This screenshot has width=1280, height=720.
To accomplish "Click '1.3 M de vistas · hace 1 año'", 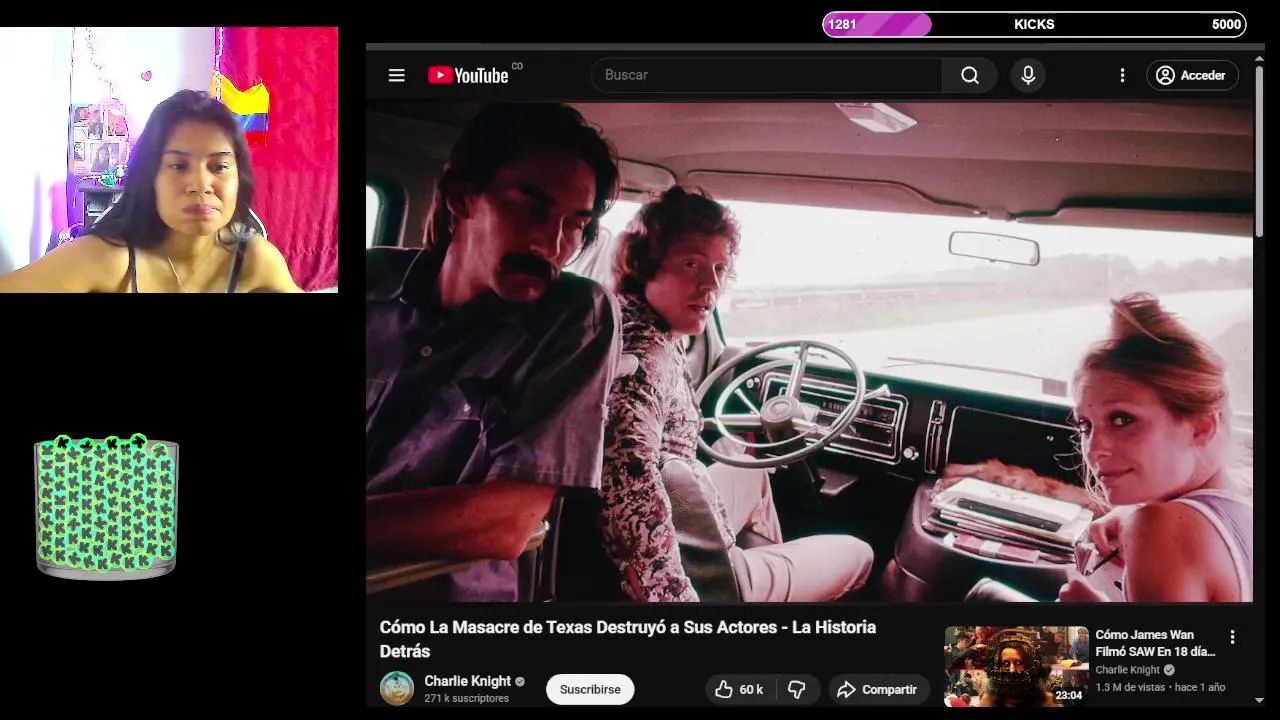I will [1160, 687].
